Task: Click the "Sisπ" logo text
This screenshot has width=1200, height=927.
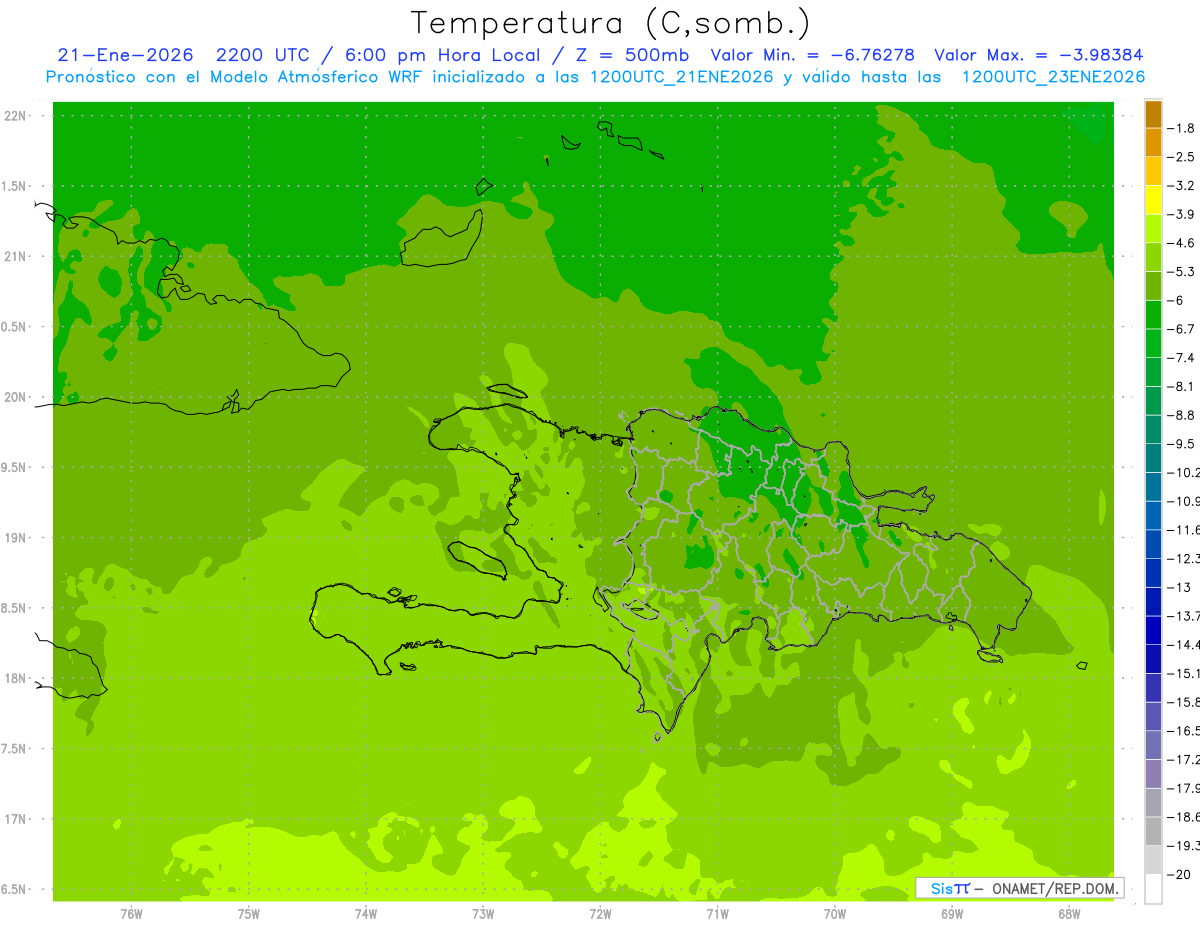Action: (x=950, y=888)
